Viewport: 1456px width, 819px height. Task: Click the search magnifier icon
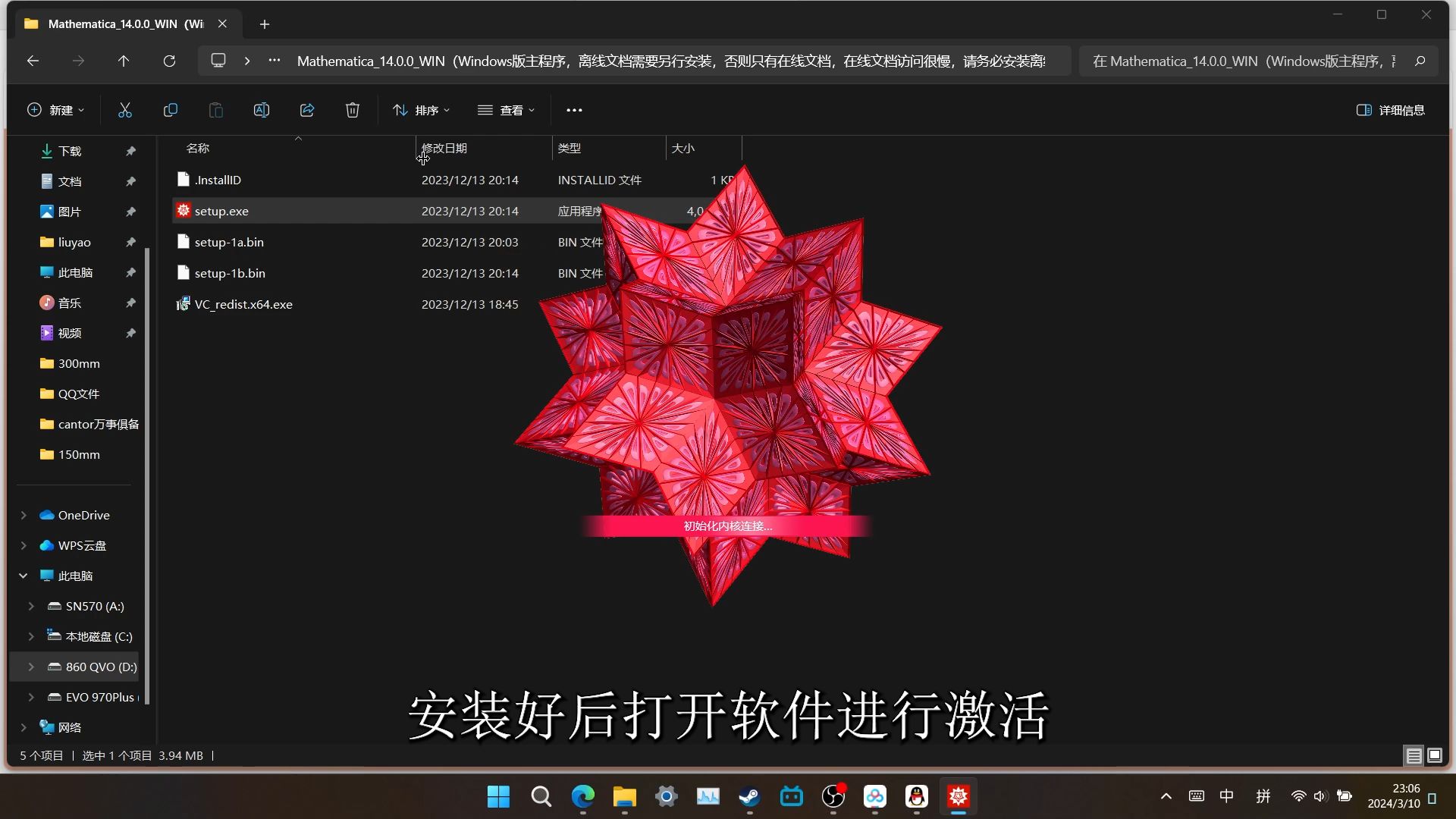point(1420,61)
